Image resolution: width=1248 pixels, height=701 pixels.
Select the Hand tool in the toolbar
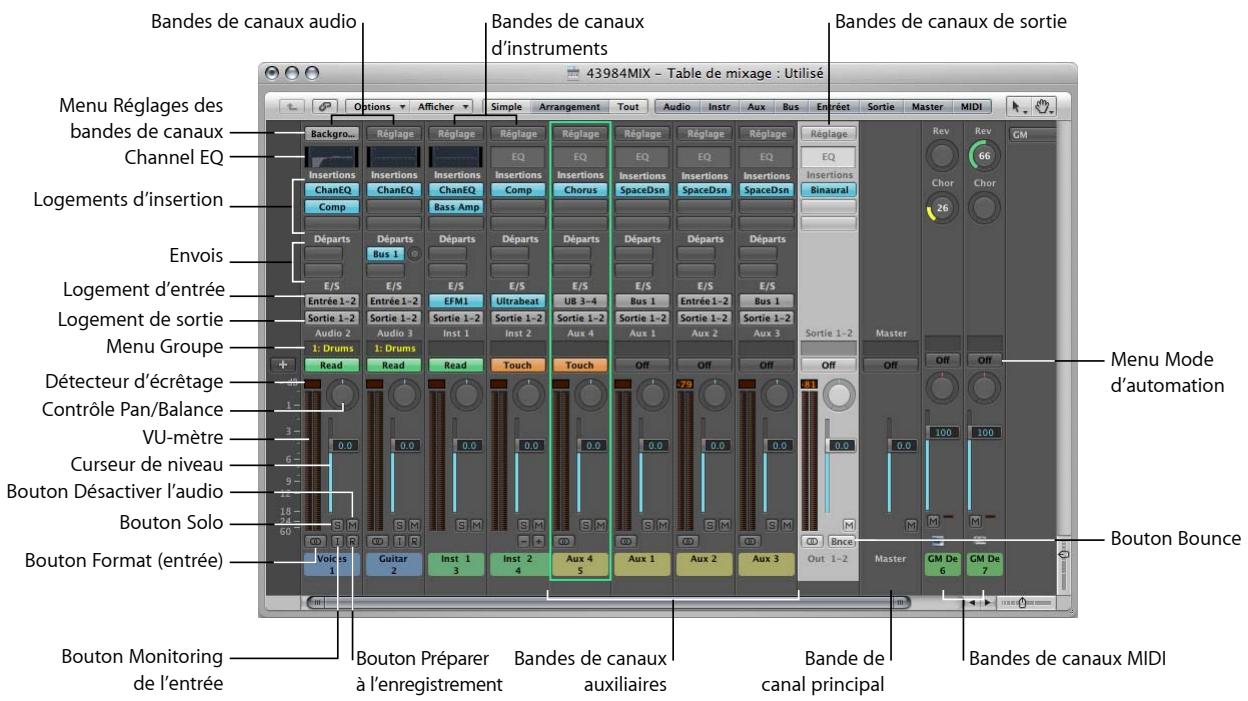pos(1046,105)
